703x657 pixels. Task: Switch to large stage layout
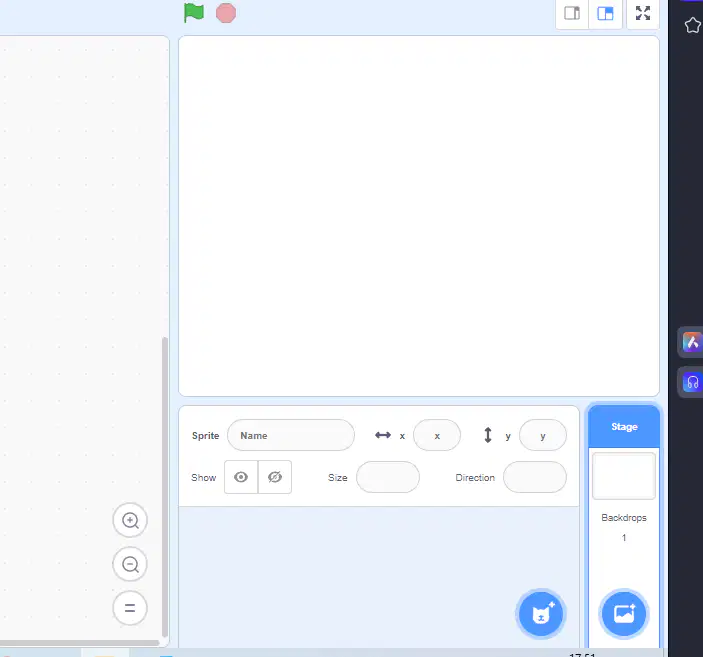click(x=605, y=13)
